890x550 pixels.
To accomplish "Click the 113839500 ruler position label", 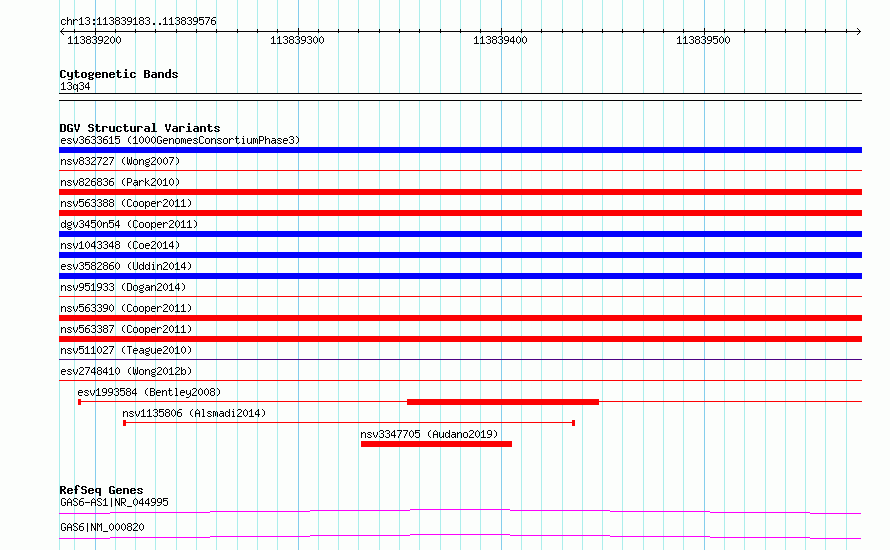I will [x=703, y=40].
